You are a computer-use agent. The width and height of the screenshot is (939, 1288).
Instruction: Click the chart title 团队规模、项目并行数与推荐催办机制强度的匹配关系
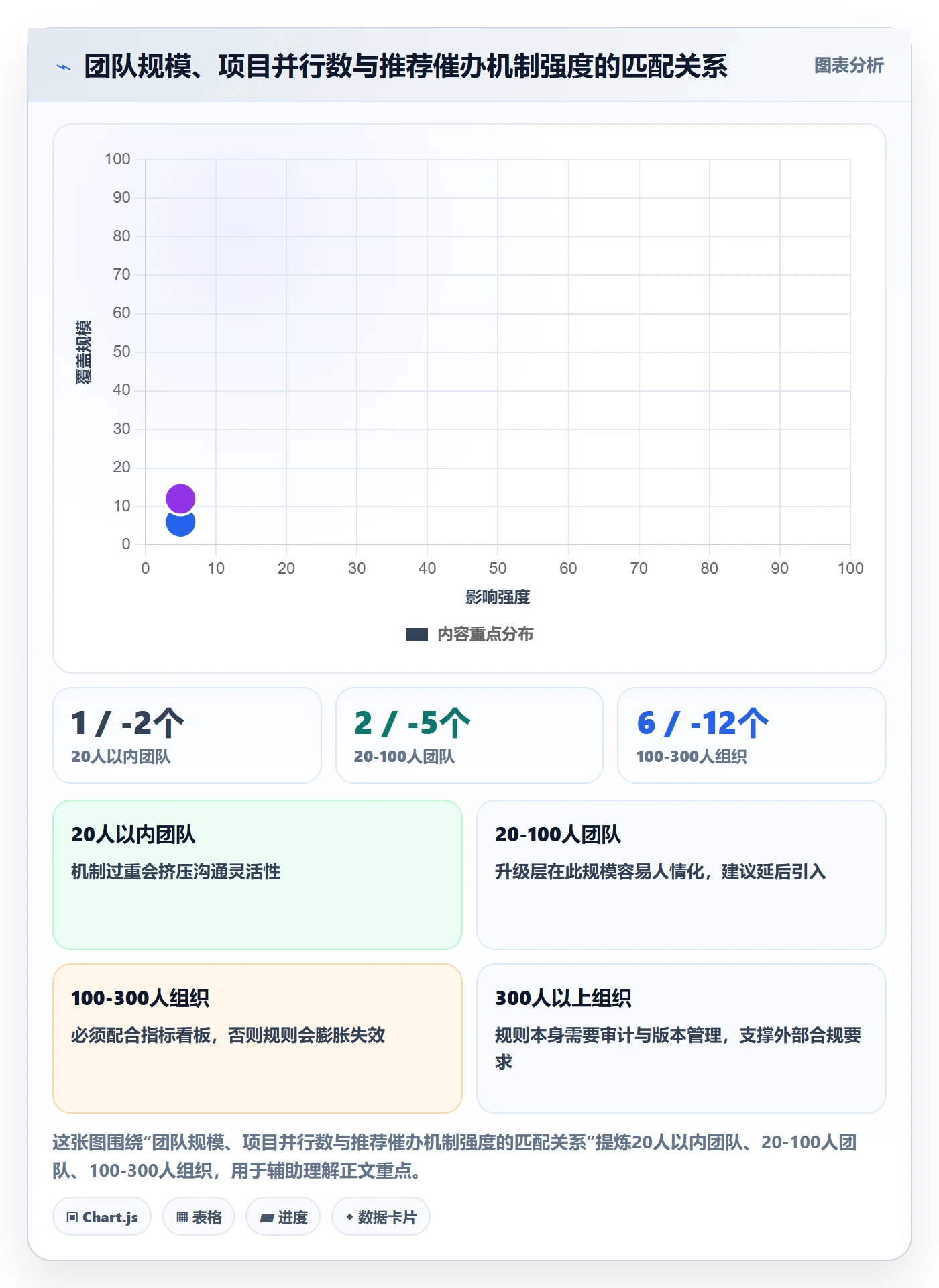coord(406,66)
